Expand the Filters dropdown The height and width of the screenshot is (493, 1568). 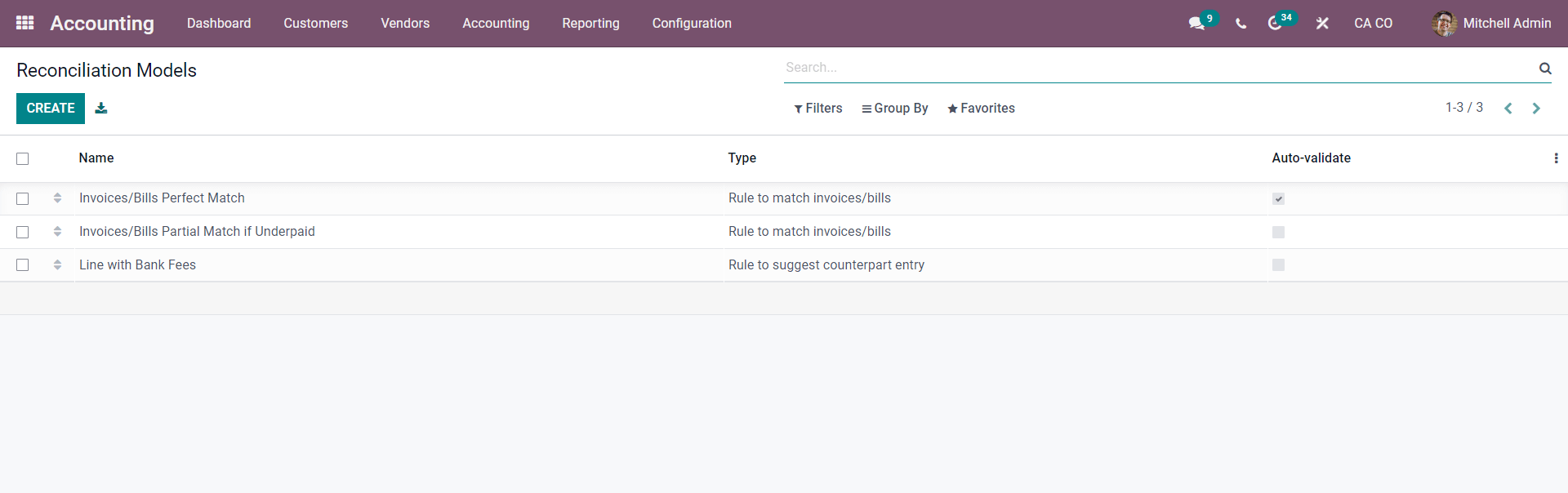pyautogui.click(x=817, y=109)
